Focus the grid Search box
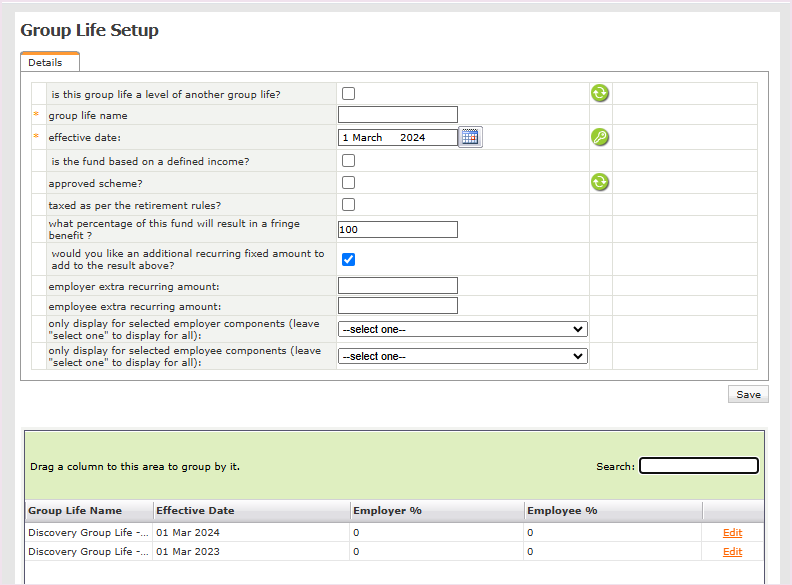Viewport: 792px width, 585px height. click(x=698, y=466)
